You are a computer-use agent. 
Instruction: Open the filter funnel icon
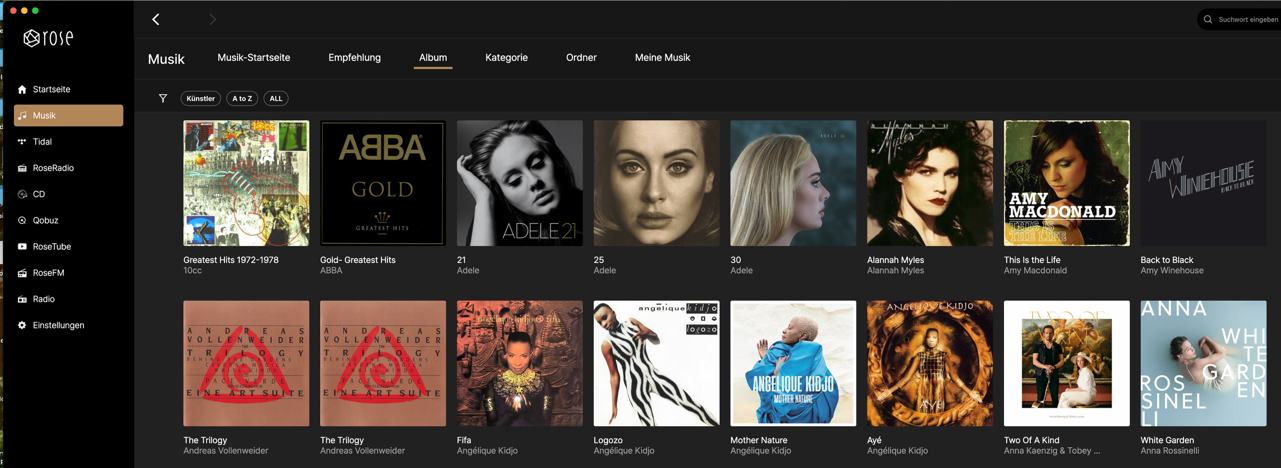pyautogui.click(x=163, y=98)
